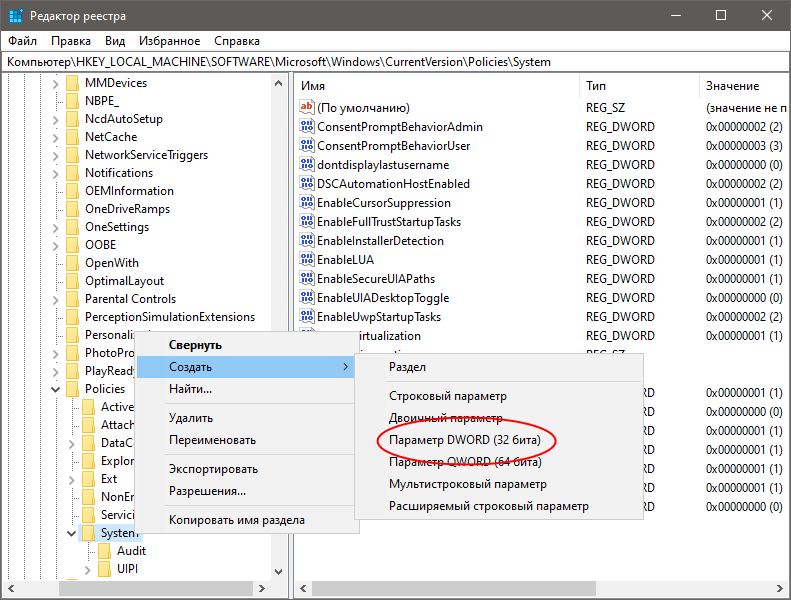Select the ConsentPromptBehaviorAdmin value icon
The height and width of the screenshot is (600, 791).
[x=307, y=127]
